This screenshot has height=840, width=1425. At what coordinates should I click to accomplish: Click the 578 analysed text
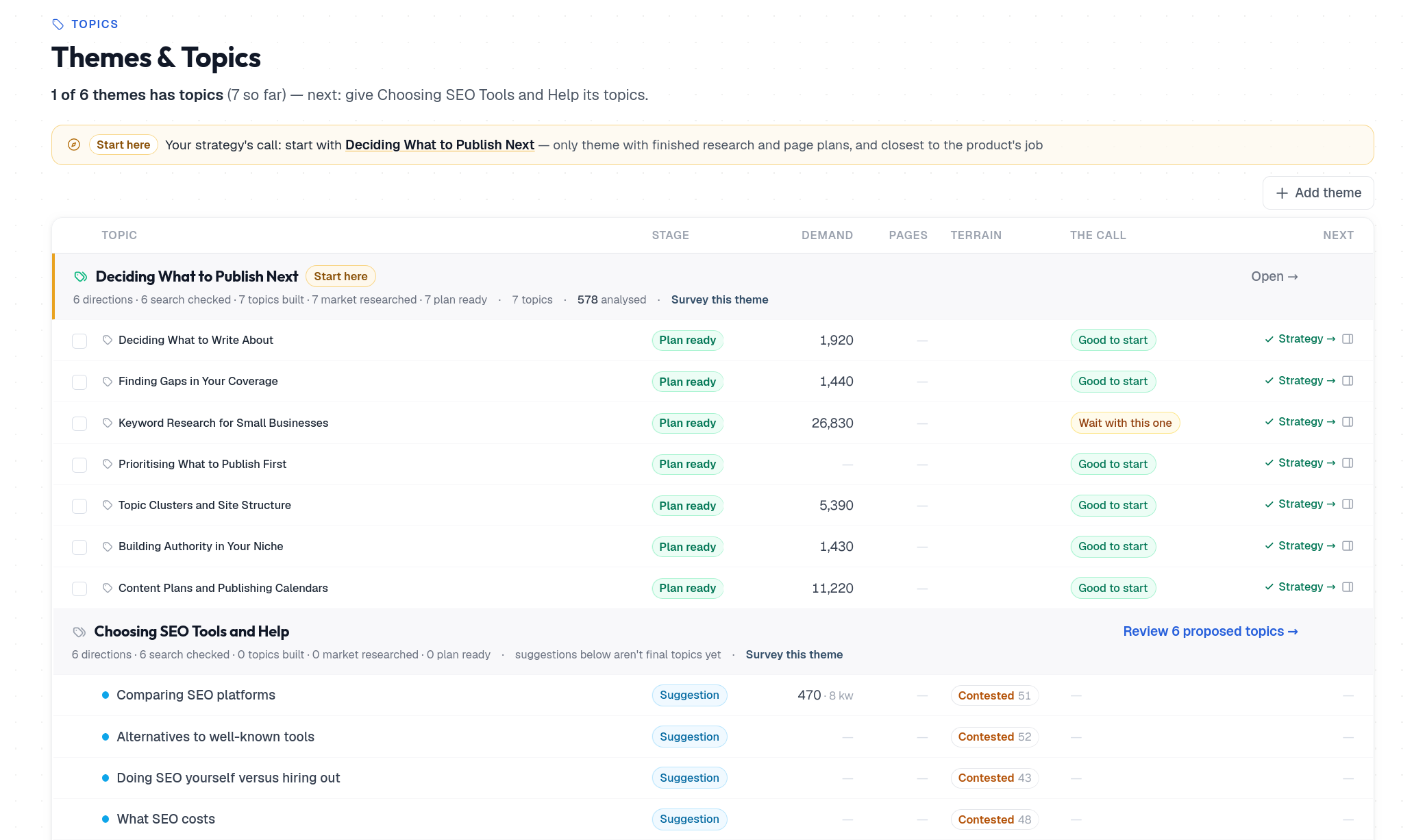coord(611,299)
